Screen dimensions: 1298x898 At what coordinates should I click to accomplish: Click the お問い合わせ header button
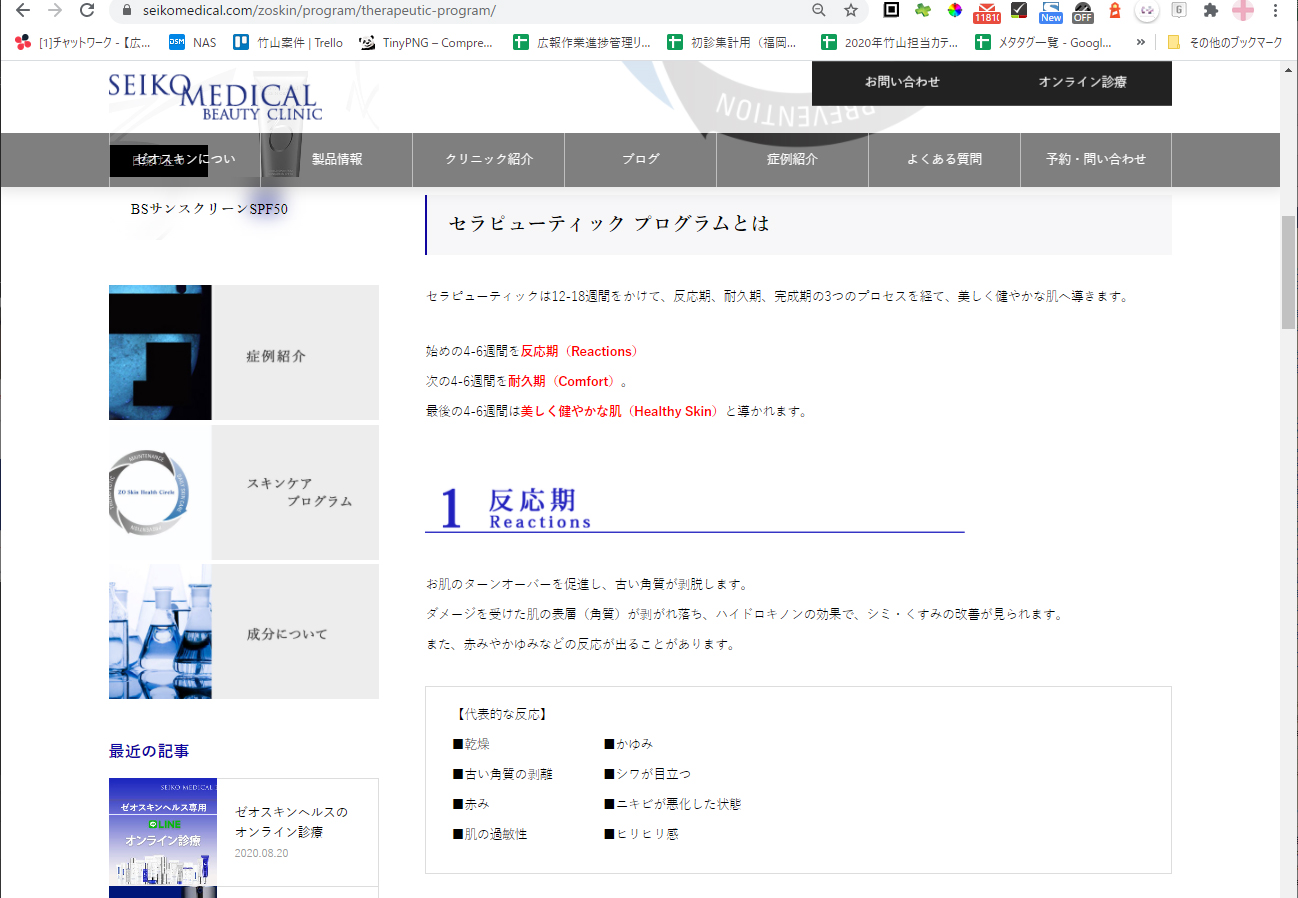[902, 82]
